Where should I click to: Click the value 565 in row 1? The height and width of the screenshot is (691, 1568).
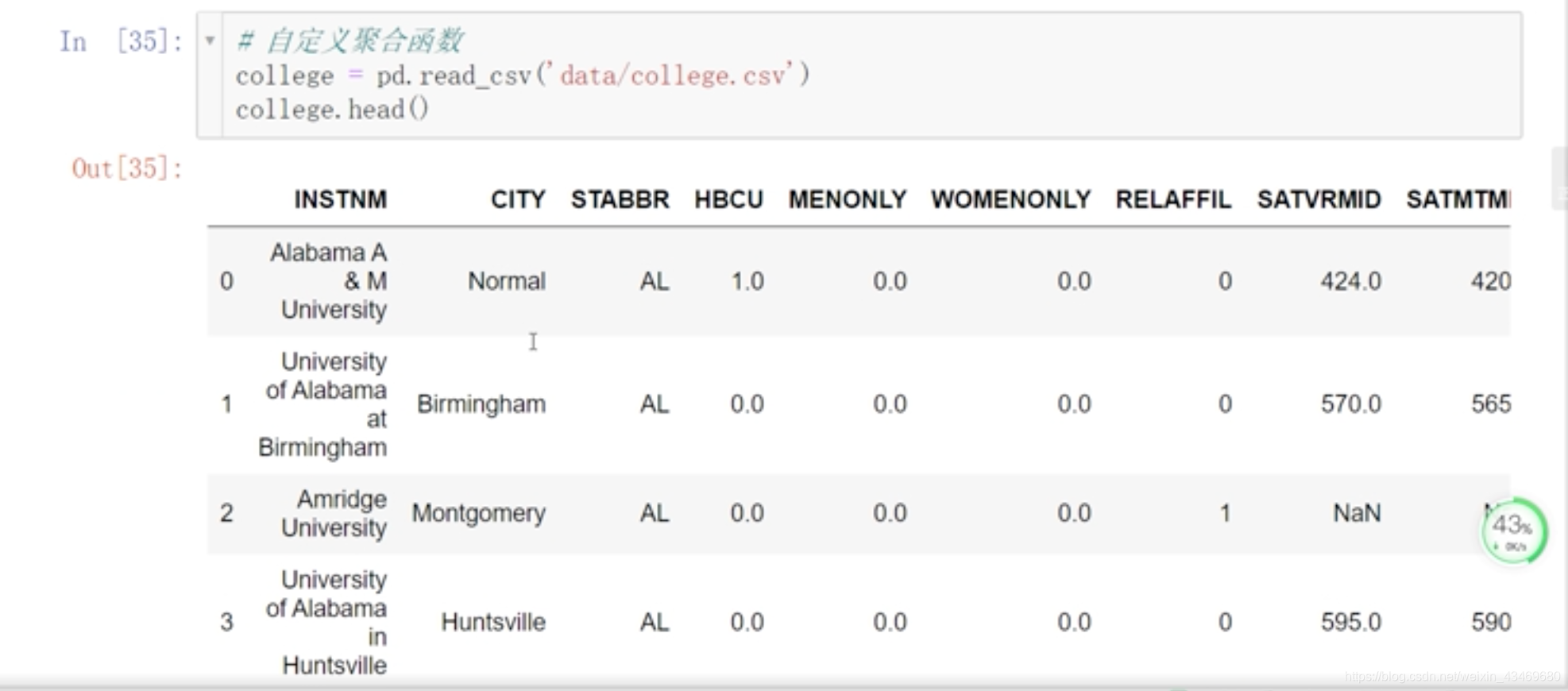point(1490,404)
